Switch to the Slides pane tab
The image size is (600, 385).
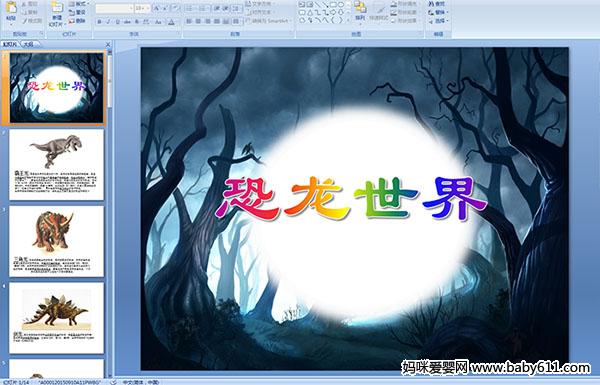tap(10, 44)
